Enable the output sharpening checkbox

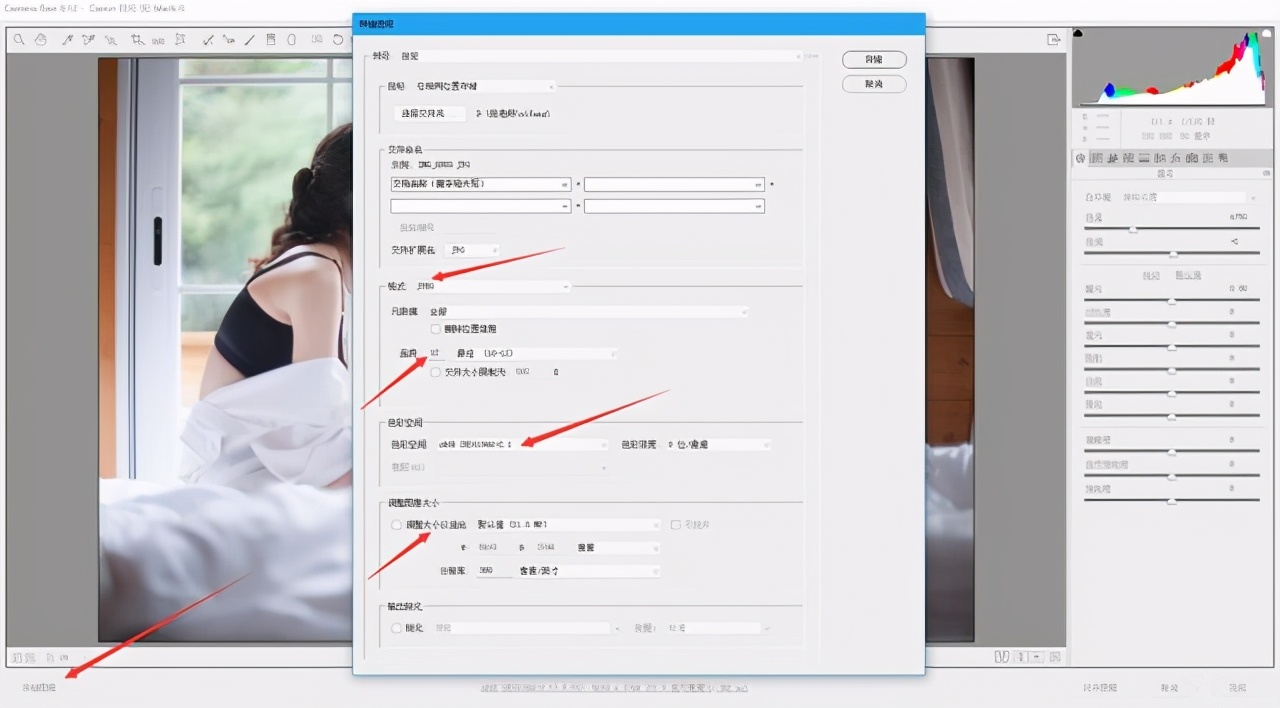396,628
